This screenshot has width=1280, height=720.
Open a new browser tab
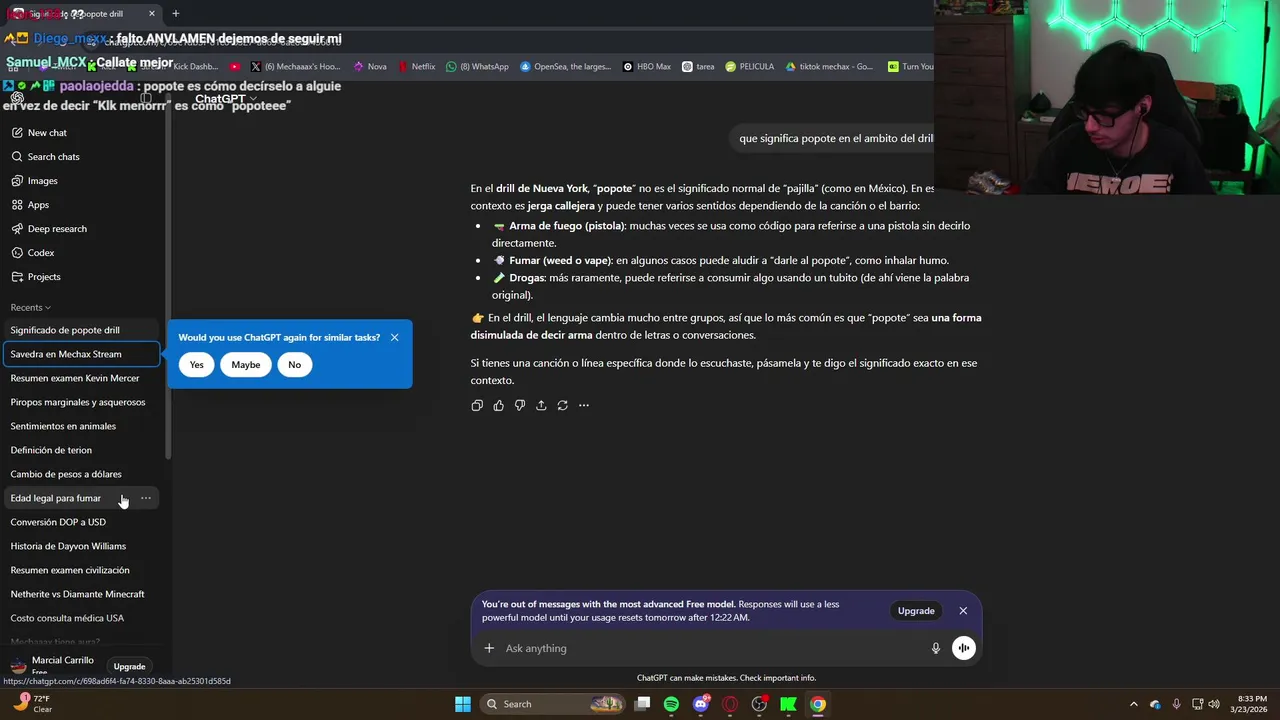point(175,14)
